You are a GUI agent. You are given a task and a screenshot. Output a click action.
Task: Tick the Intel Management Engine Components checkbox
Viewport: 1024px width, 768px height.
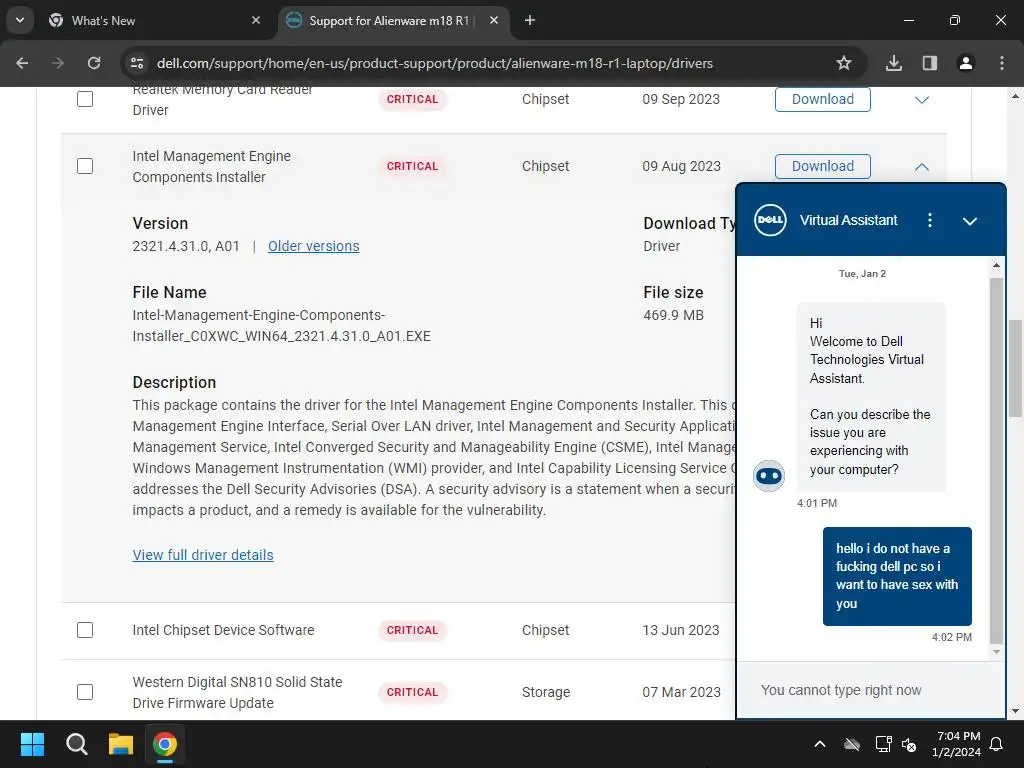tap(85, 166)
